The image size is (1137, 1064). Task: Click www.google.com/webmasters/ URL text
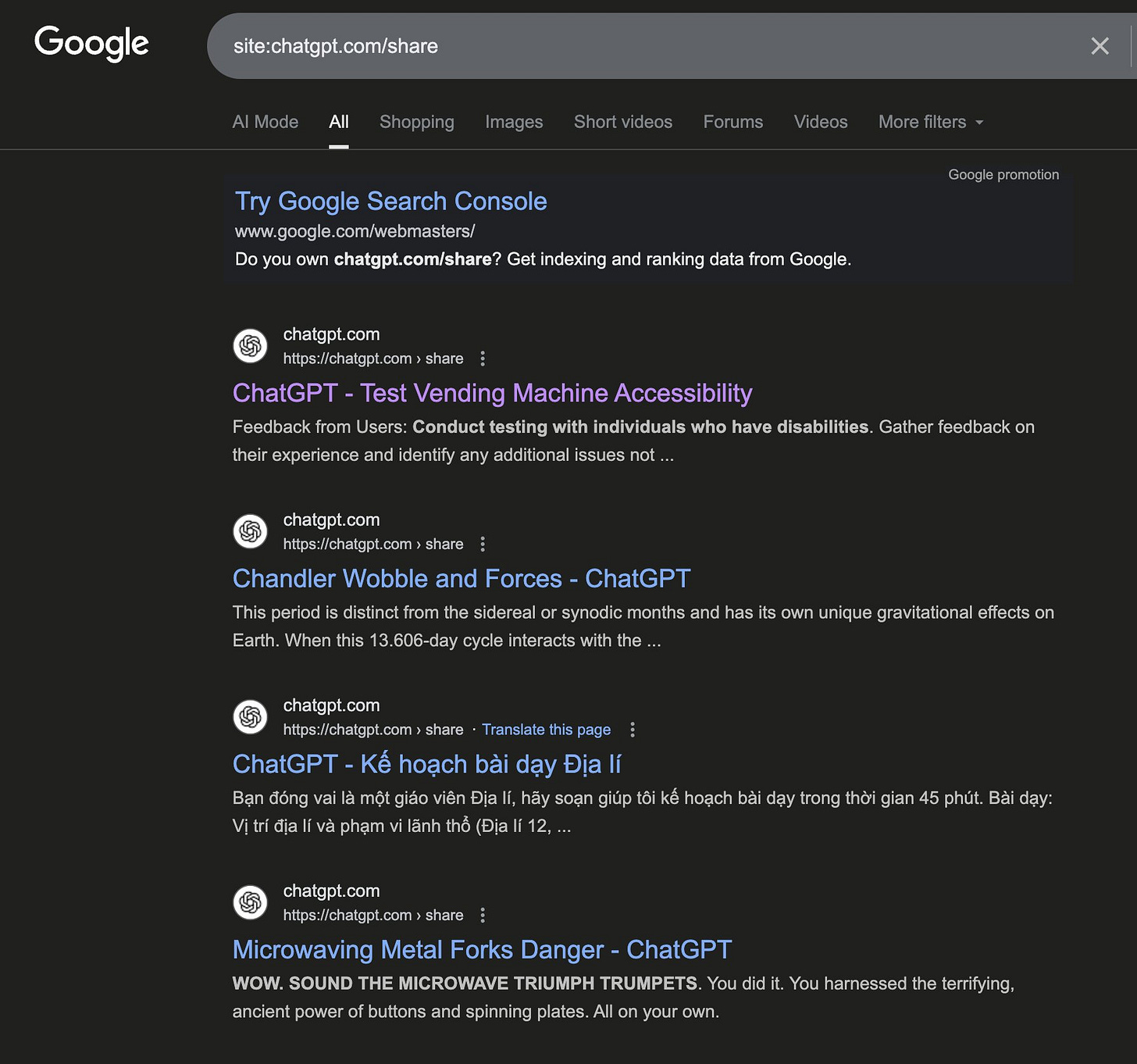click(355, 231)
